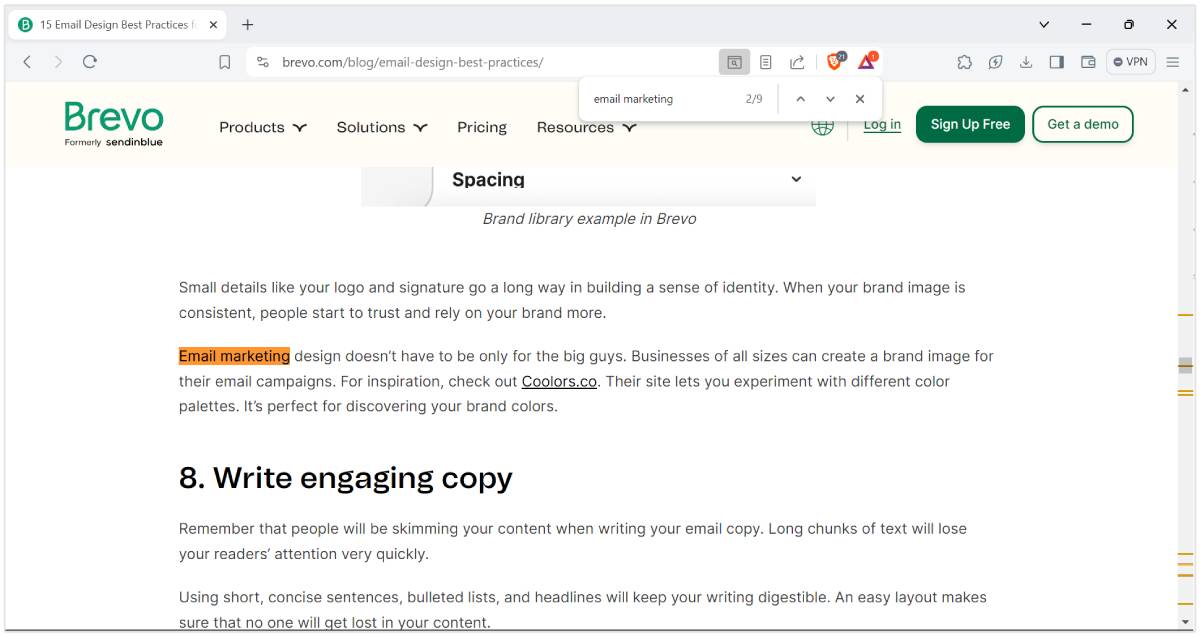The width and height of the screenshot is (1200, 637).
Task: Click the Sign Up Free button
Action: (970, 124)
